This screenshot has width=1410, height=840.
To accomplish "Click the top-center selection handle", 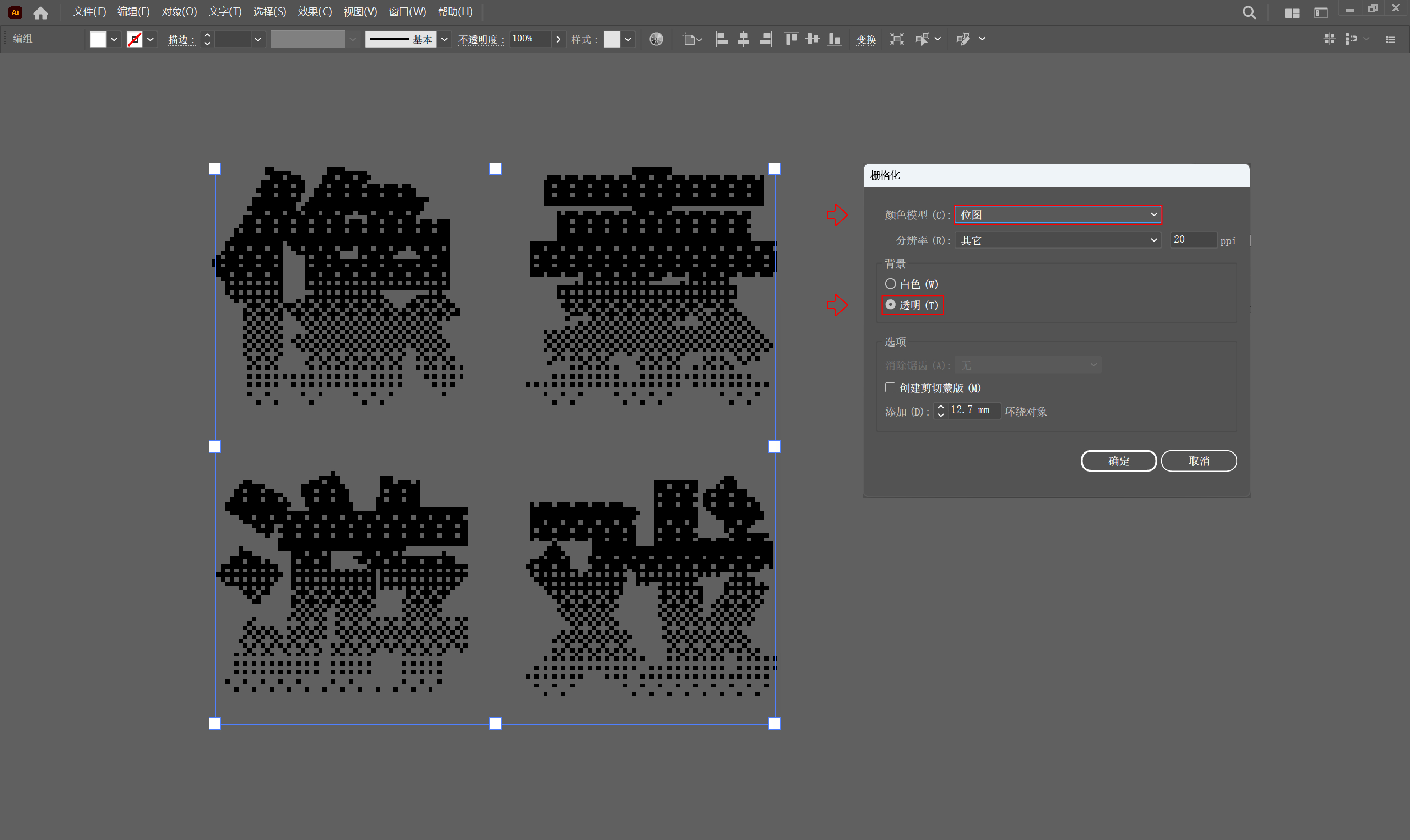I will [495, 169].
